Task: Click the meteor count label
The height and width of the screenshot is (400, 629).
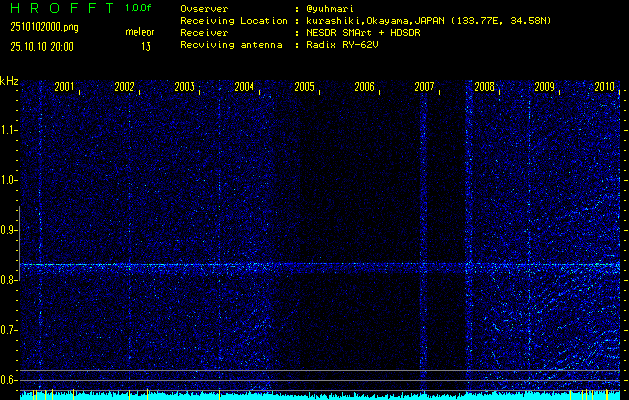Action: coord(140,32)
